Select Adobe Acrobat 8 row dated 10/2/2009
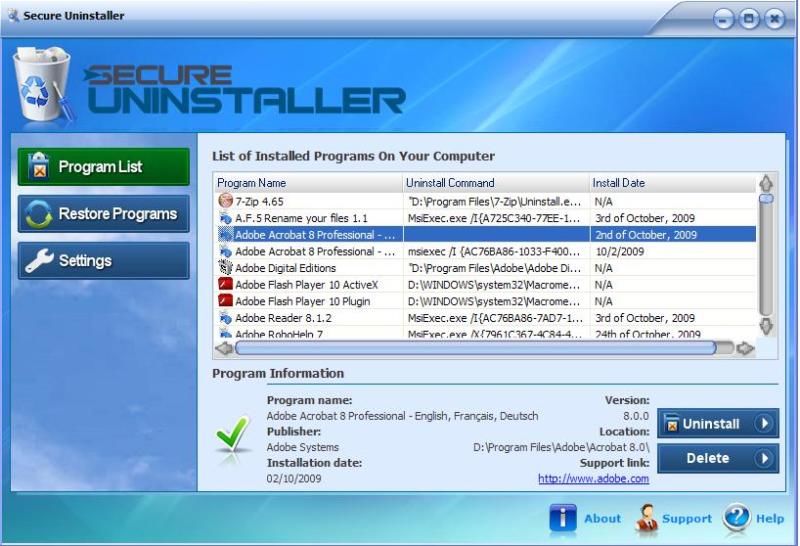 (x=485, y=252)
